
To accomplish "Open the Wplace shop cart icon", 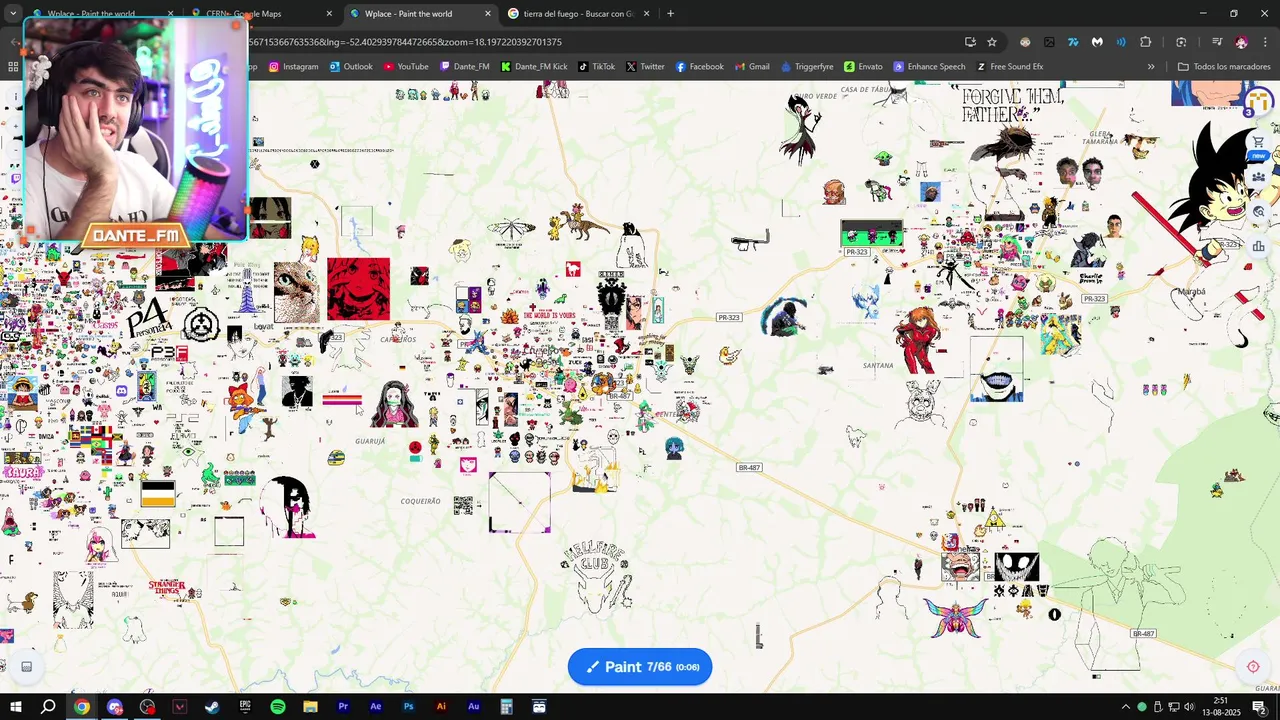I will [x=1258, y=142].
